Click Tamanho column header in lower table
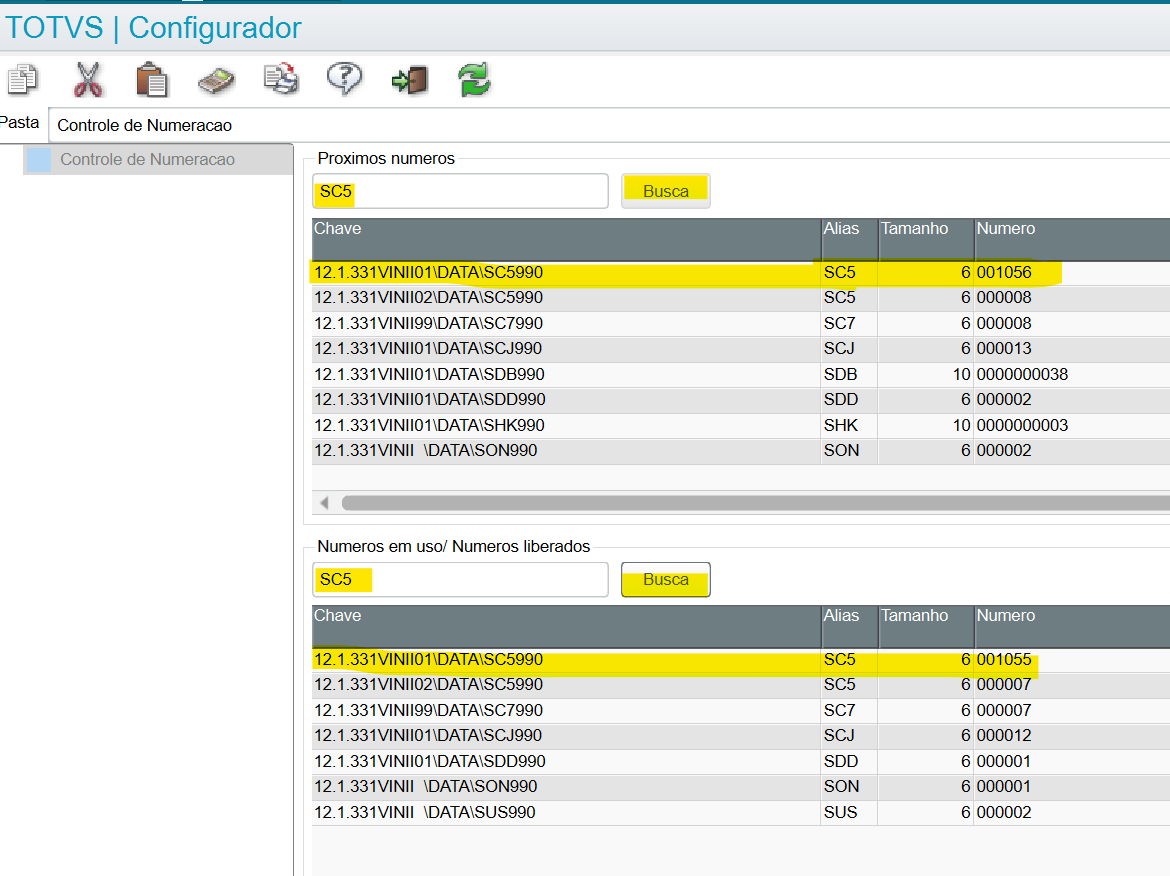Screen dimensions: 1170x876 pos(914,616)
